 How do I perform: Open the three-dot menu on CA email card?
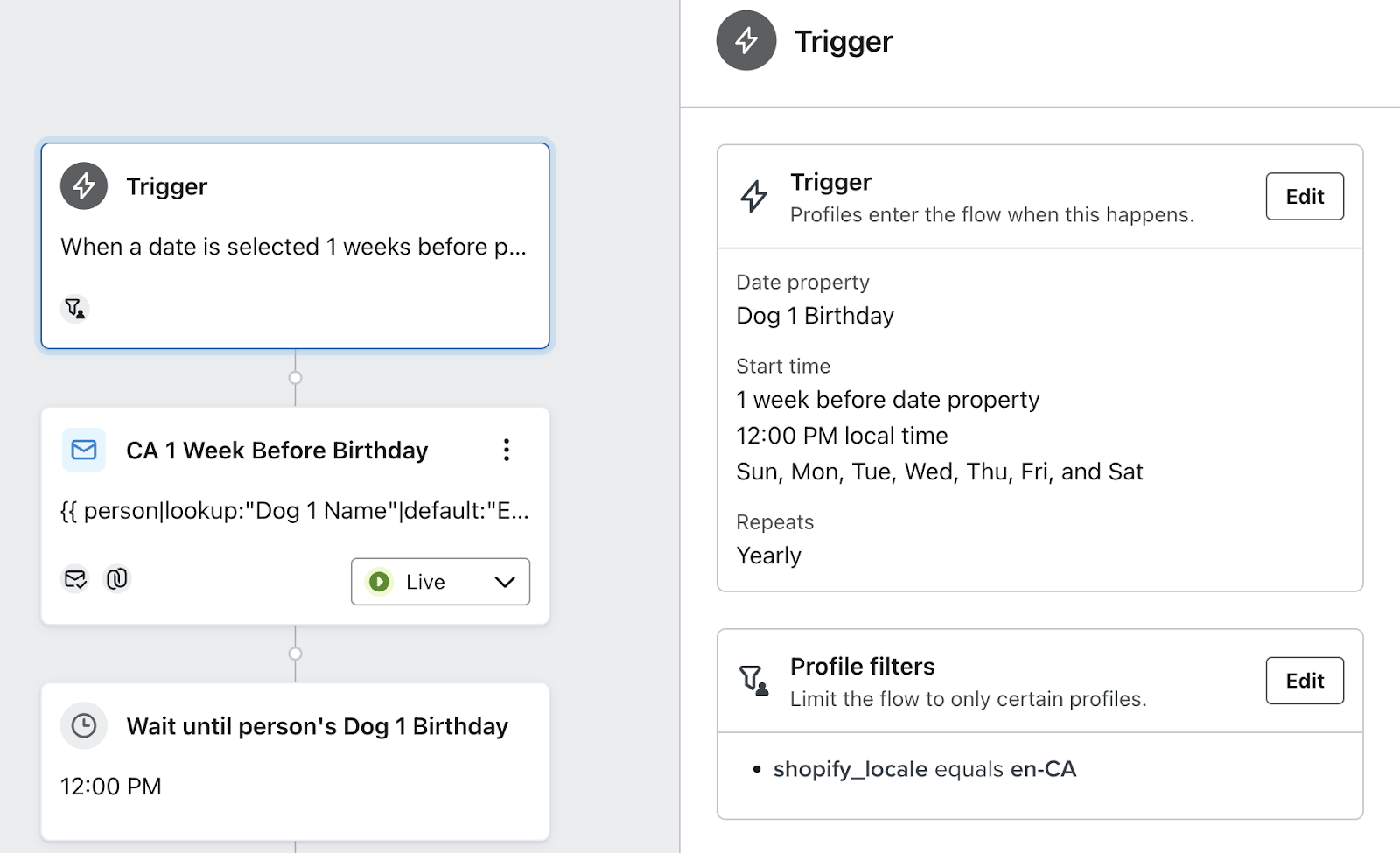[506, 450]
